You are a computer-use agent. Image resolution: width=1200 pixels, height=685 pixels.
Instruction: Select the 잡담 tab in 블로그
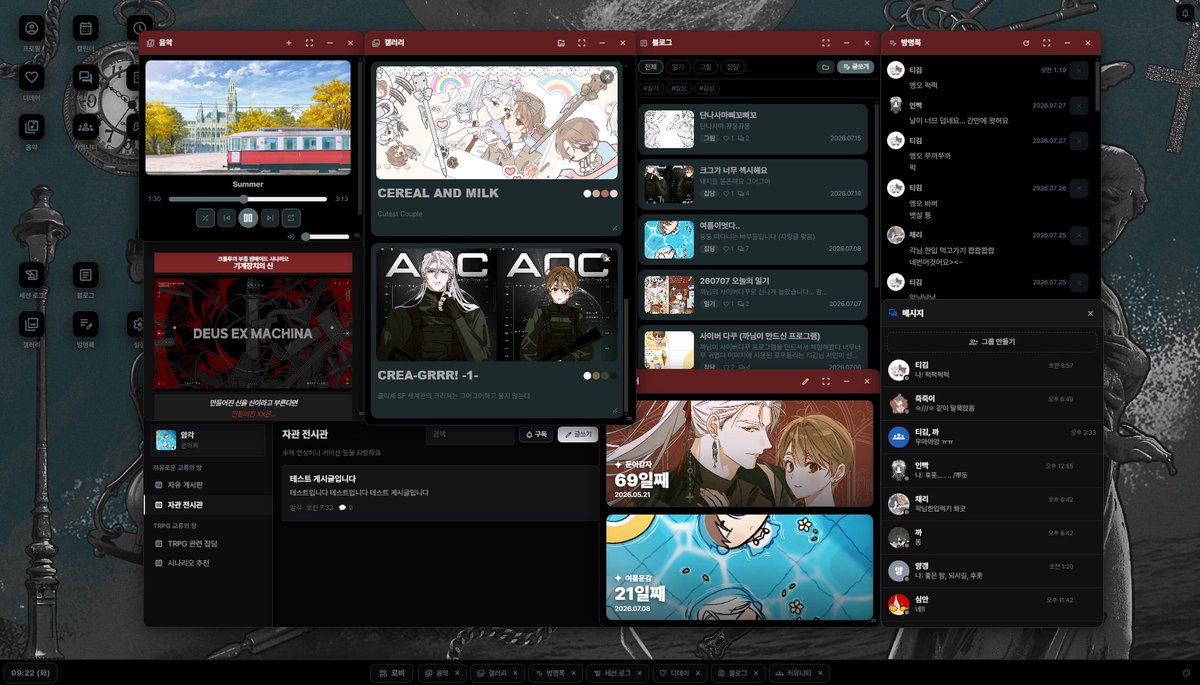coord(733,66)
